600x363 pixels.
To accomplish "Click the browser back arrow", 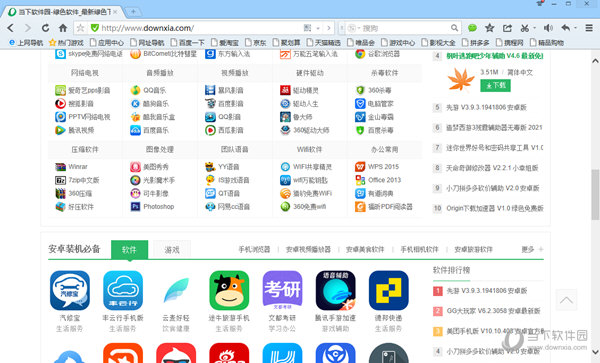I will tap(10, 28).
